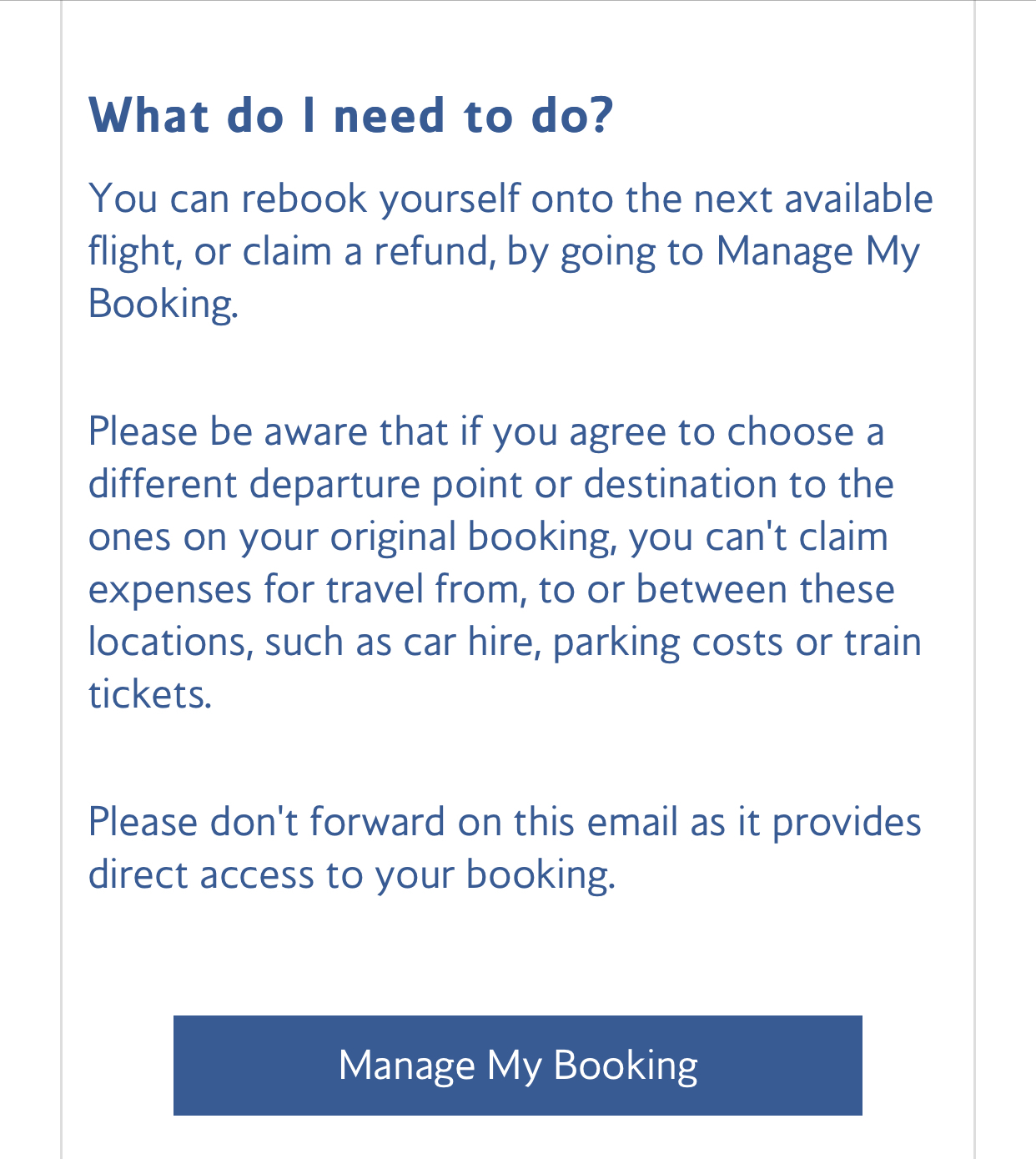Open the Manage My Booking button

tap(517, 1065)
